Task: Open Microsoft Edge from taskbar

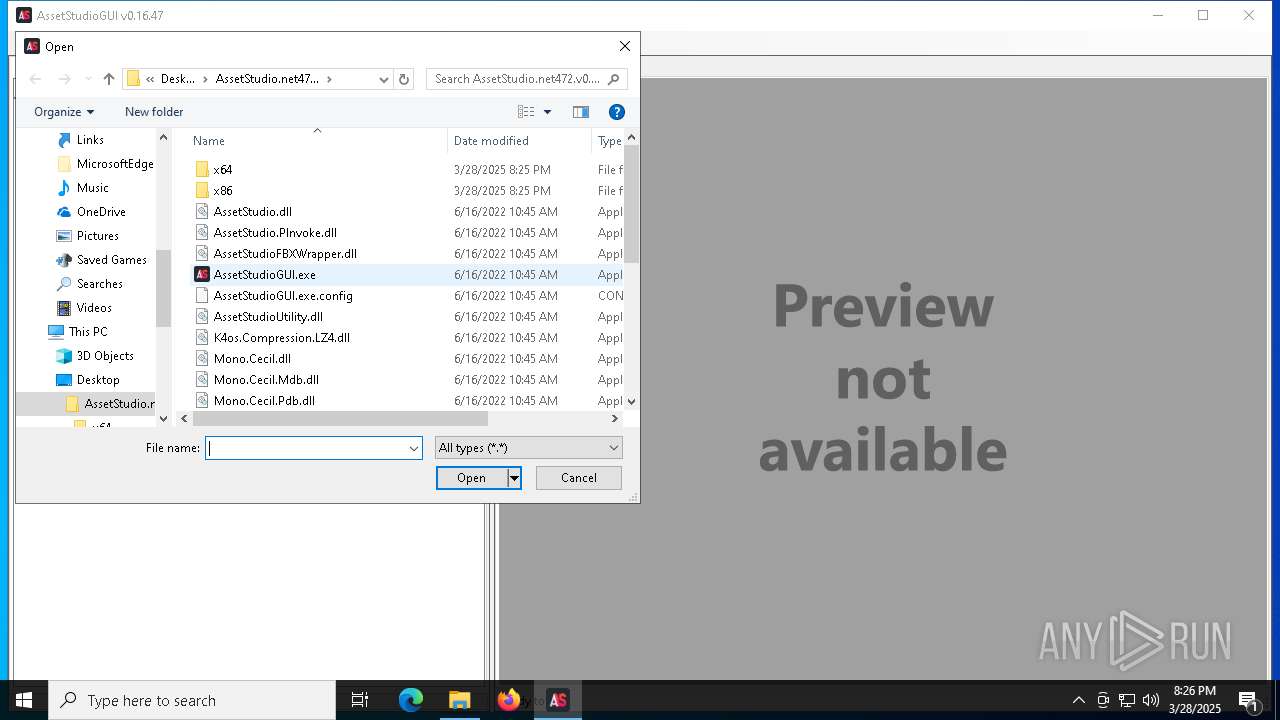Action: tap(411, 700)
